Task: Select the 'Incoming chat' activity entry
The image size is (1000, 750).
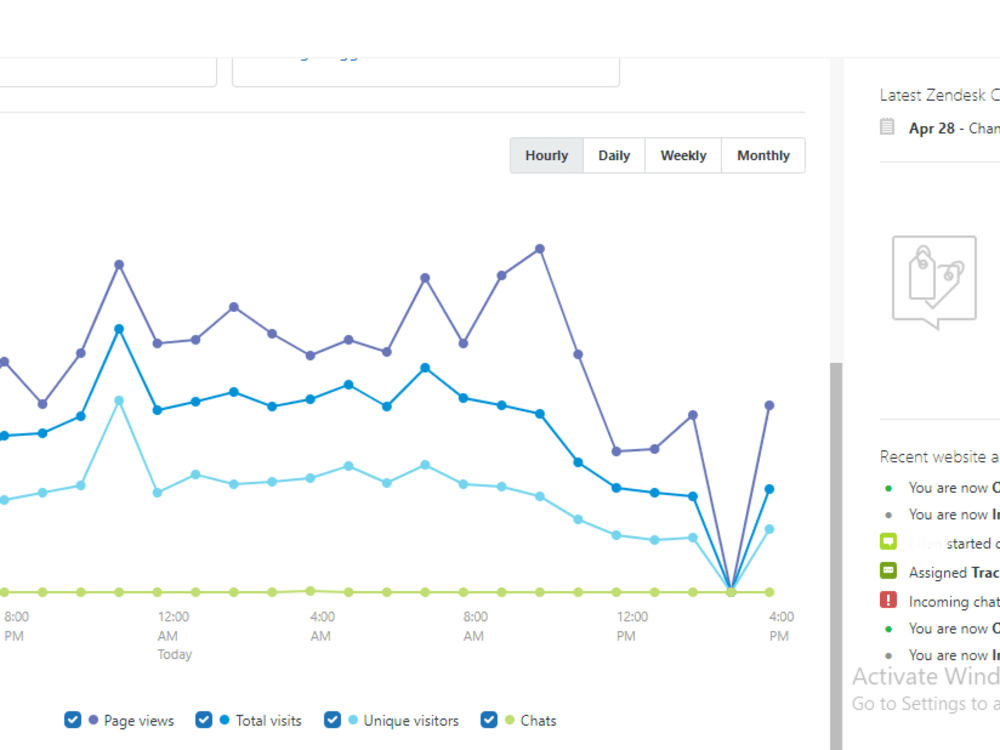Action: pyautogui.click(x=954, y=601)
